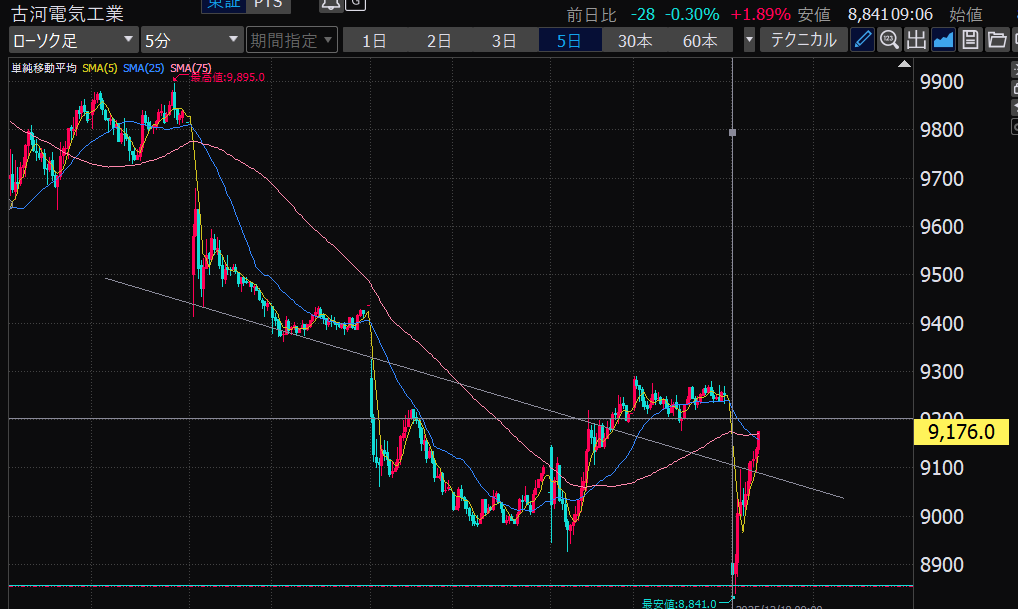Click the magnifier value search icon

pos(889,41)
